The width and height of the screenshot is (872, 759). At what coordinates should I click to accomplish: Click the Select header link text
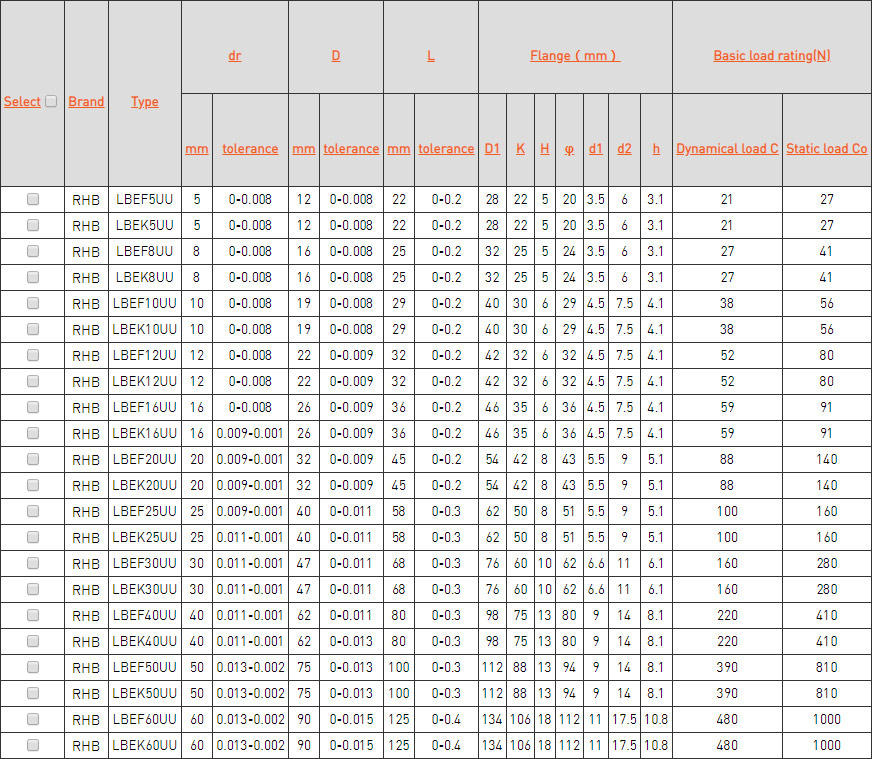pyautogui.click(x=22, y=102)
